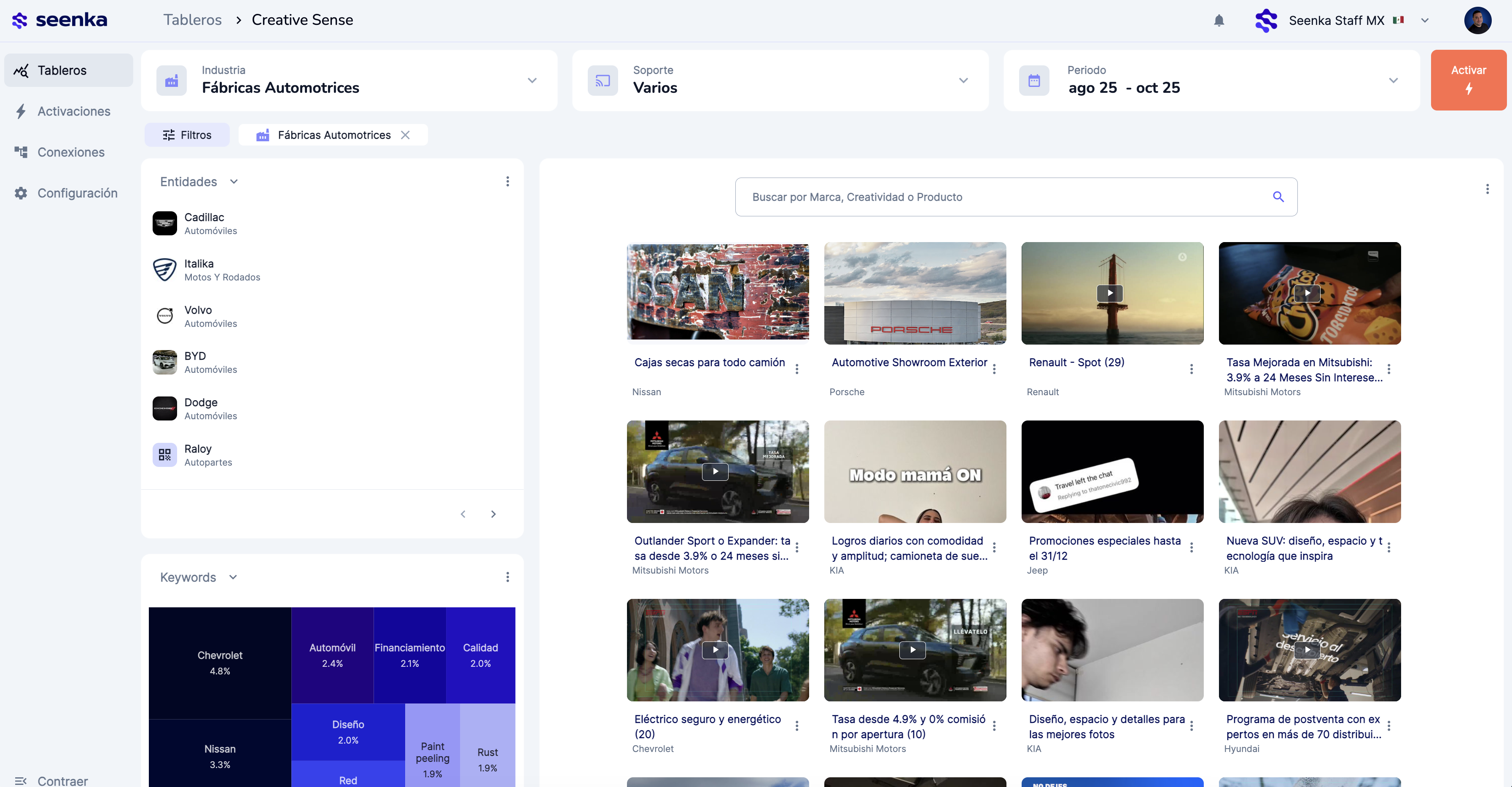Expand the Industria dropdown

click(532, 81)
